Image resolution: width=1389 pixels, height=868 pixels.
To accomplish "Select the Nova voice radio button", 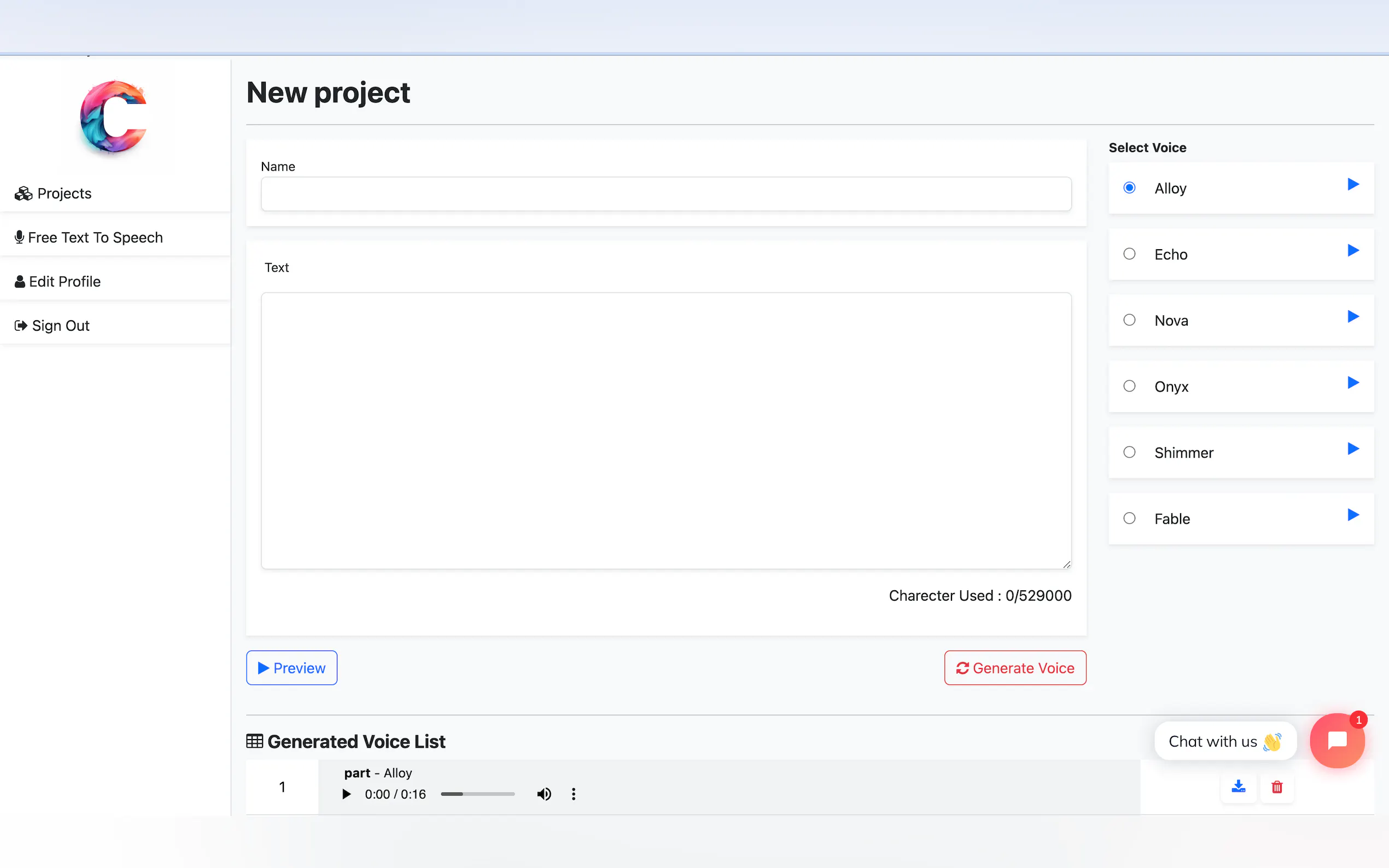I will click(x=1129, y=320).
